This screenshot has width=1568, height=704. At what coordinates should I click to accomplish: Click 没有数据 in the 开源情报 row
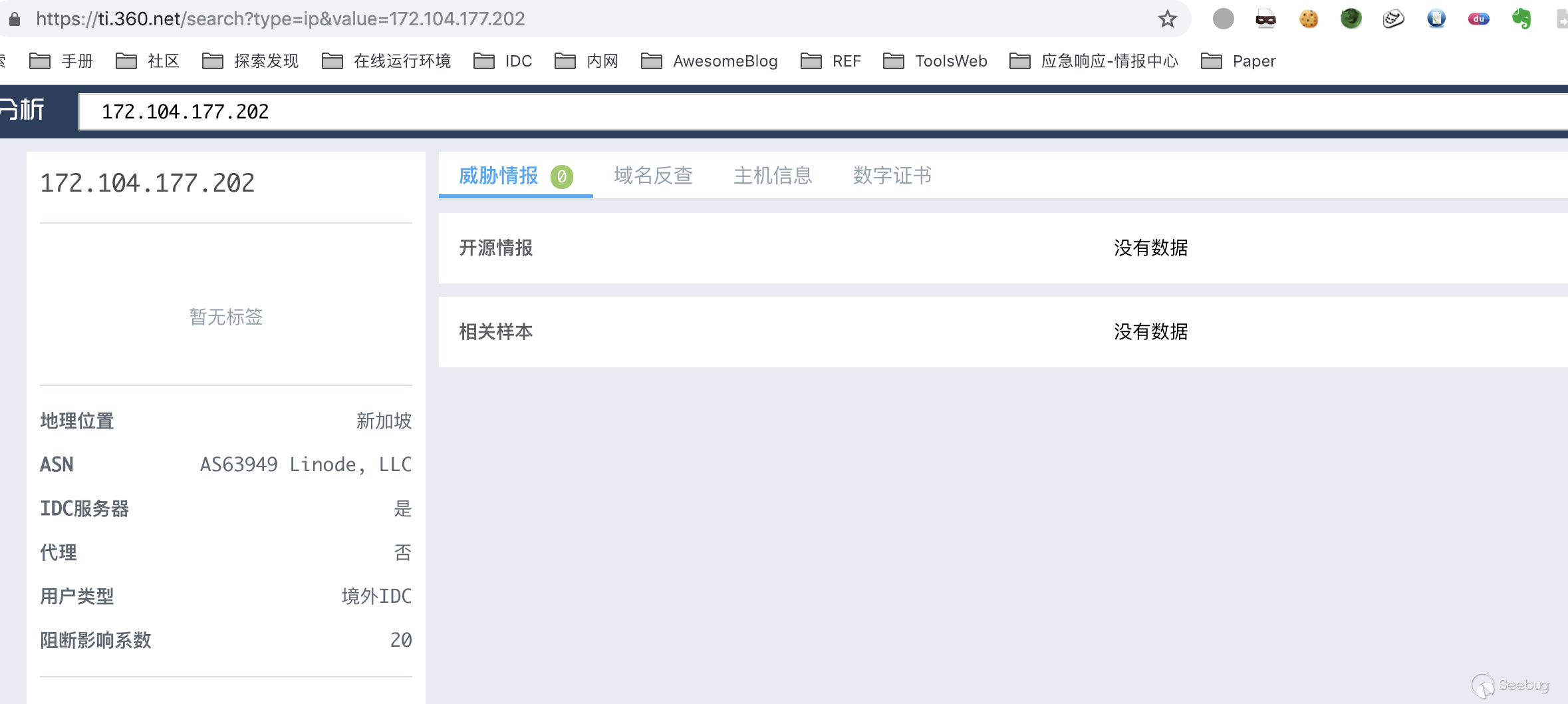click(x=1151, y=248)
